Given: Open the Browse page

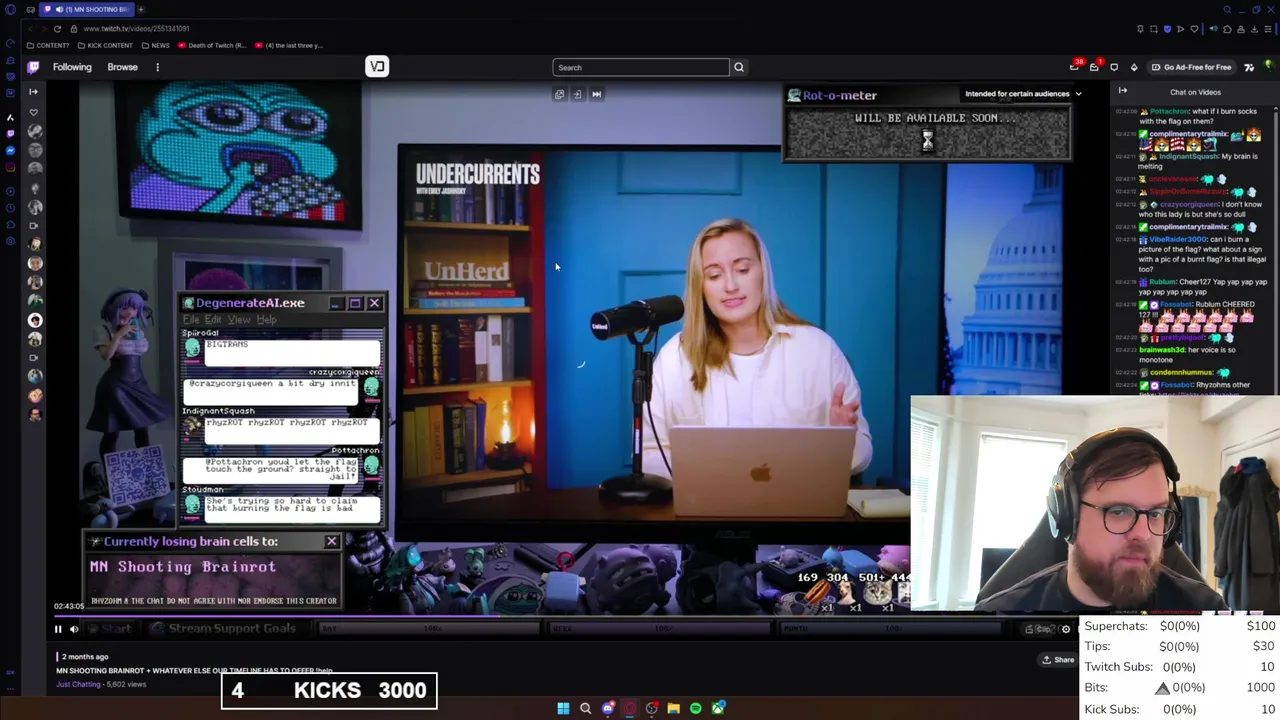Looking at the screenshot, I should 122,67.
